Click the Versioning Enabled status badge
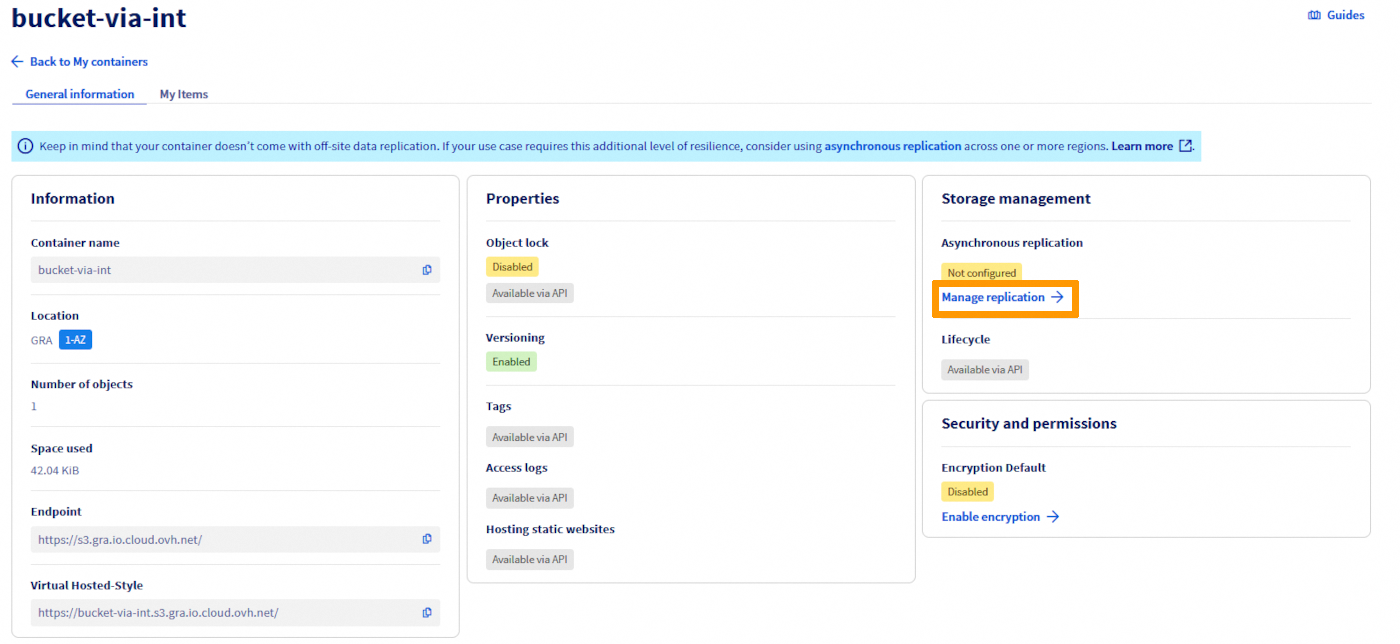Viewport: 1400px width, 644px height. [x=511, y=361]
